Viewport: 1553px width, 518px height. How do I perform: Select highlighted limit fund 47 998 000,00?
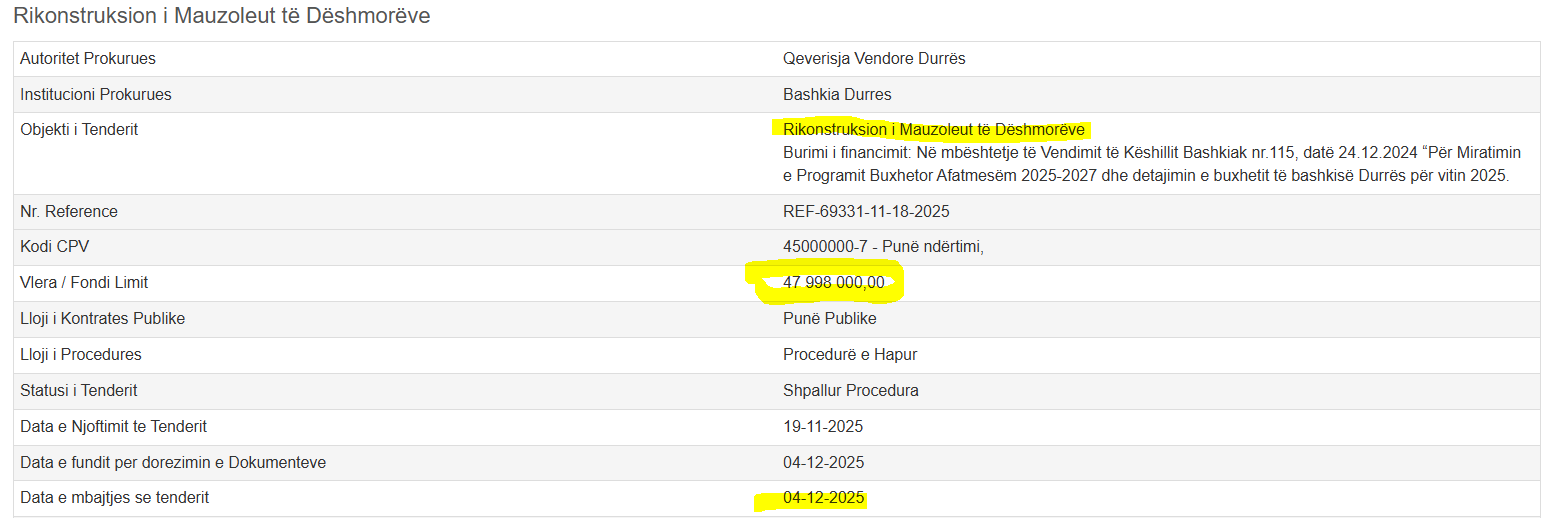click(833, 283)
